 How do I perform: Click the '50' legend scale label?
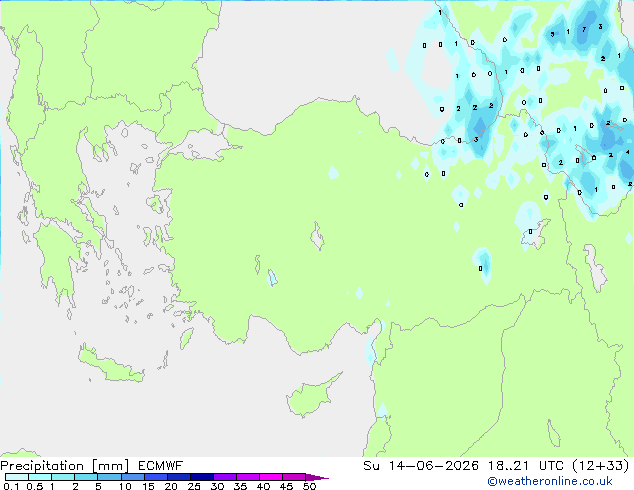[309, 486]
